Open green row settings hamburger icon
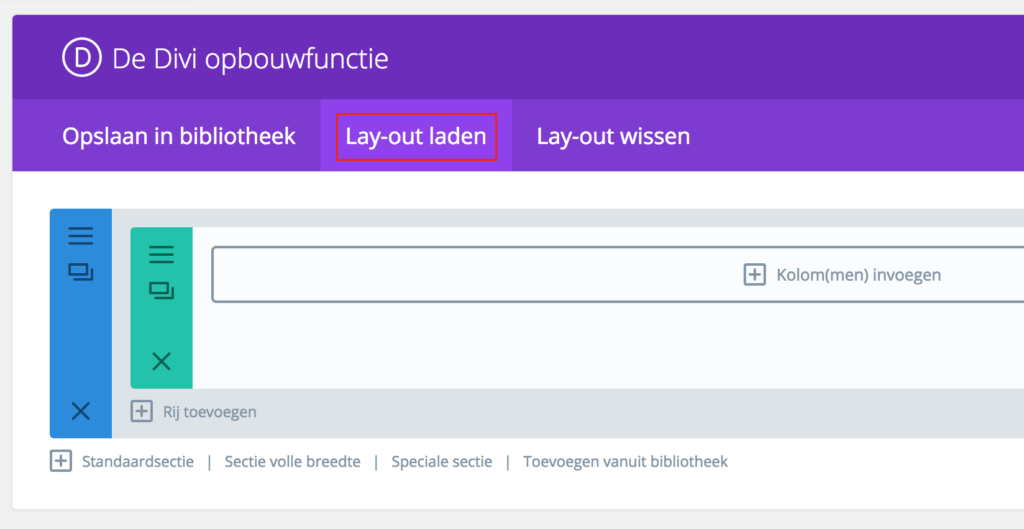This screenshot has width=1024, height=529. [x=161, y=254]
